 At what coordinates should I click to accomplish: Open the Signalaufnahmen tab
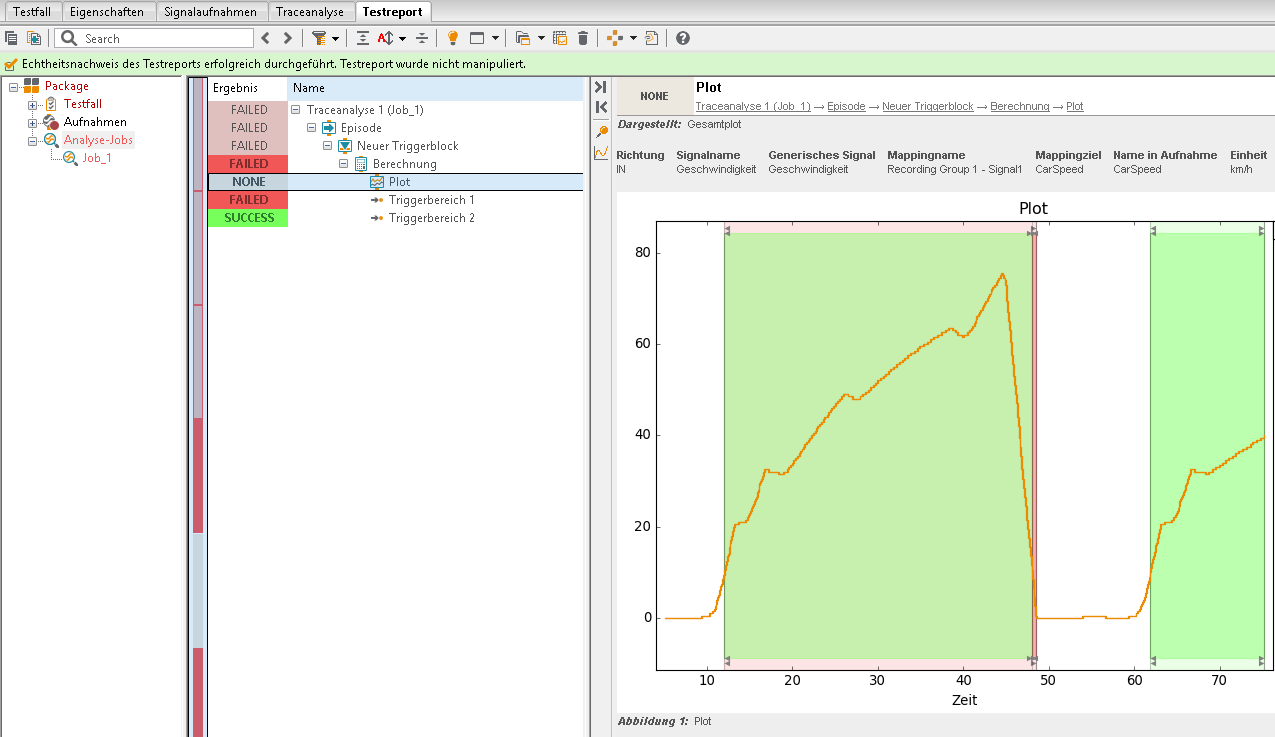tap(212, 12)
